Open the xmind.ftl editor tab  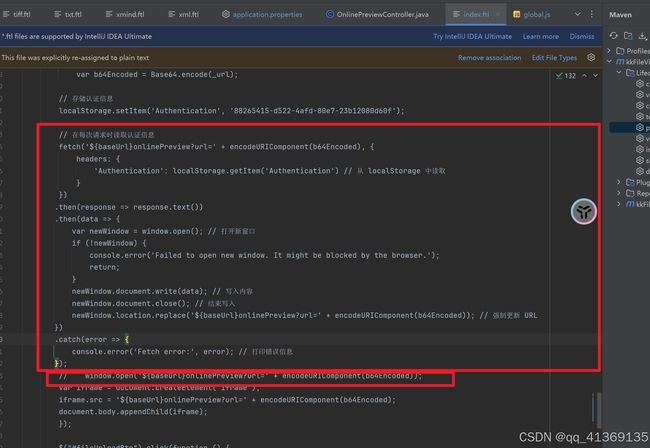tap(125, 14)
